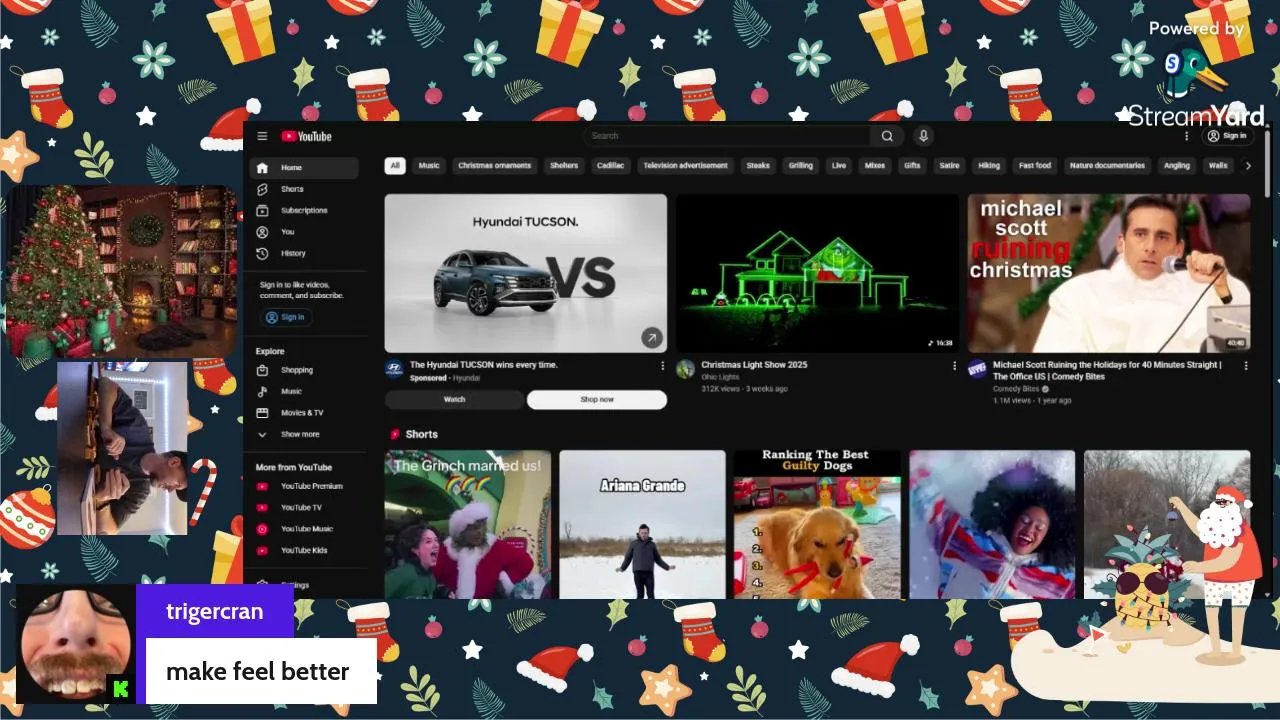The height and width of the screenshot is (720, 1280).
Task: Click the Ohio Lights channel avatar
Action: coord(685,369)
